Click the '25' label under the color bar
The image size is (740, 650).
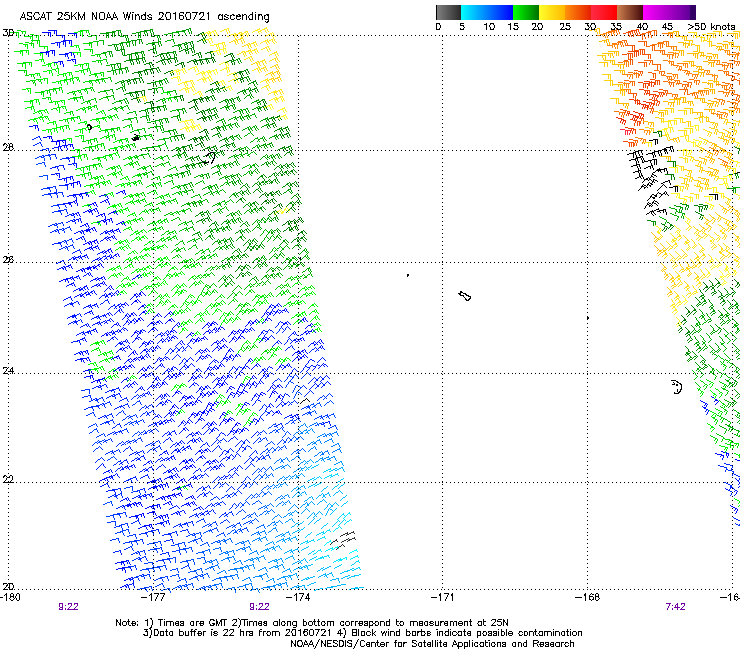coord(565,26)
